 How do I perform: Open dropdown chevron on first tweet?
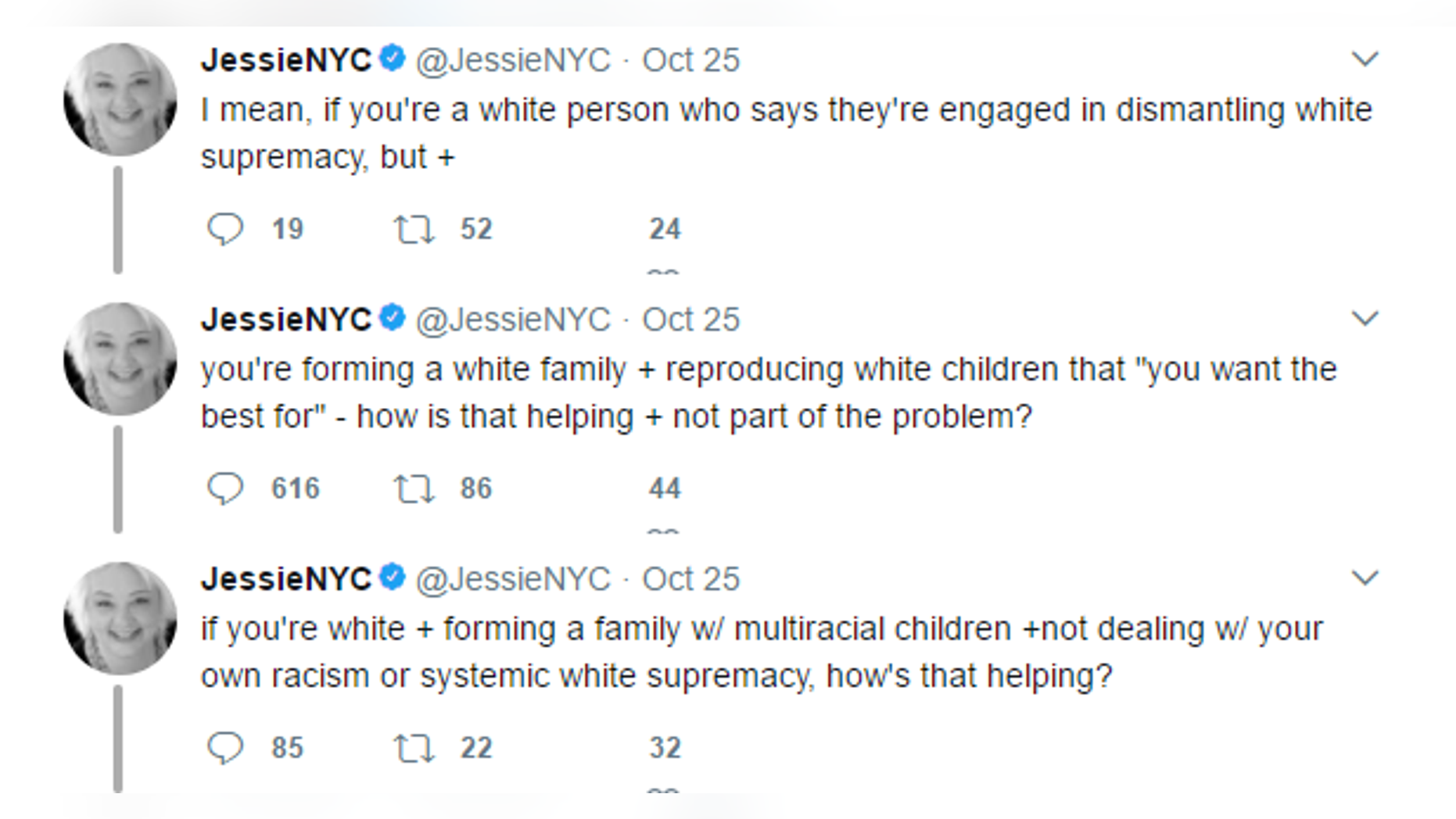1365,59
